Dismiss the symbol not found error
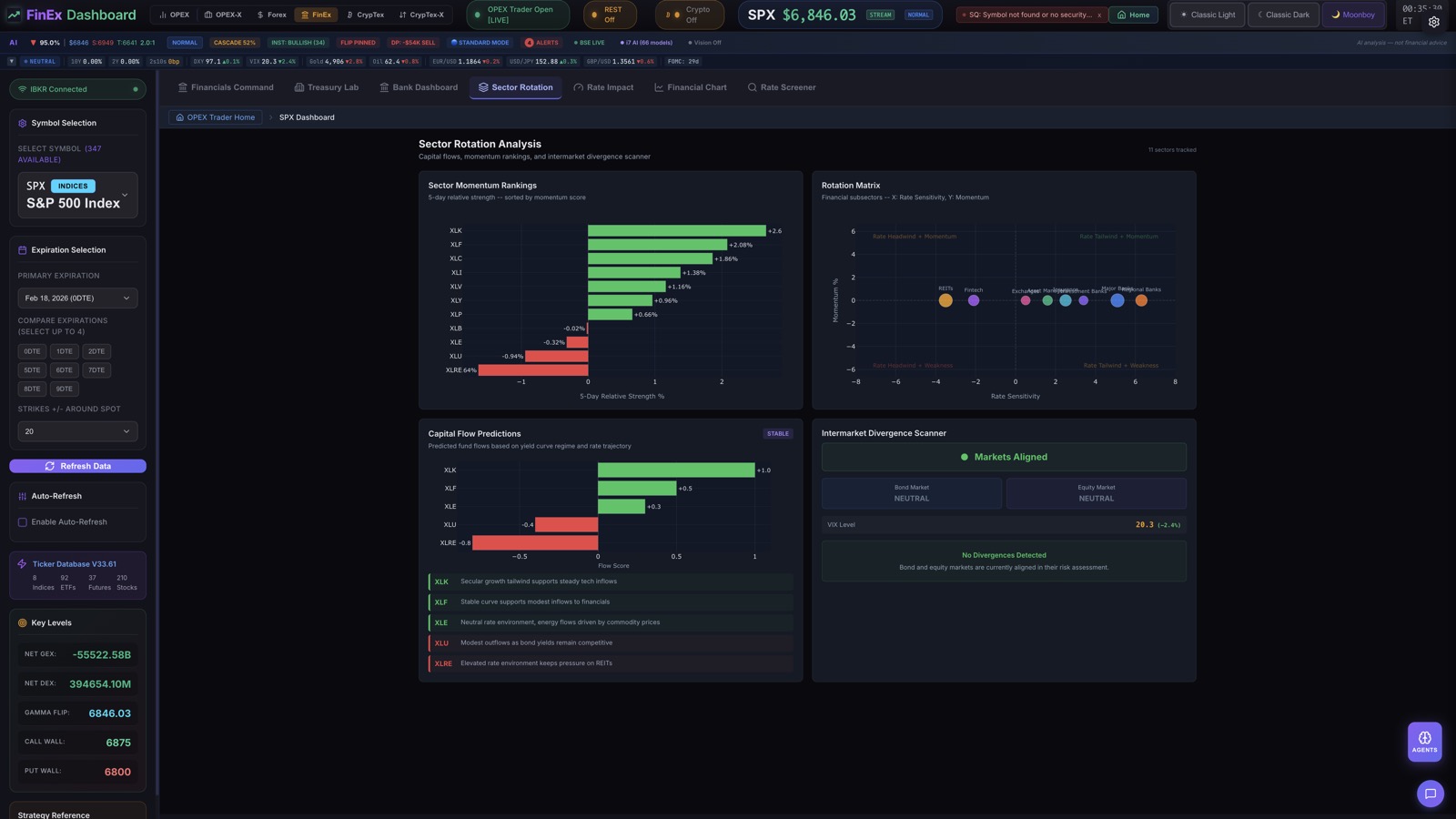 point(1098,15)
